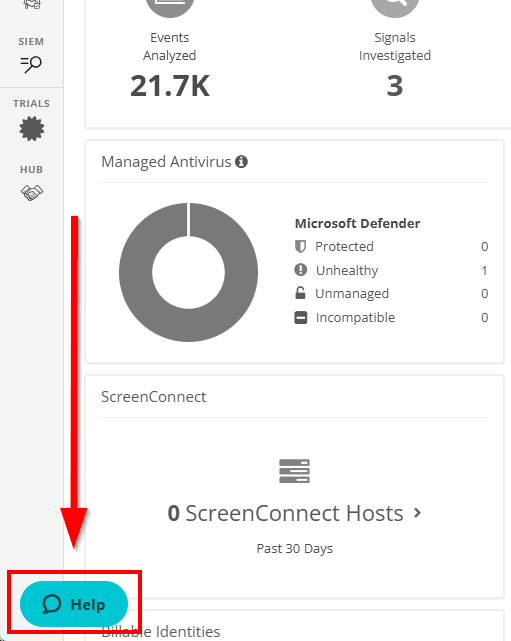Click the ScreenConnect server stack icon

tap(294, 471)
